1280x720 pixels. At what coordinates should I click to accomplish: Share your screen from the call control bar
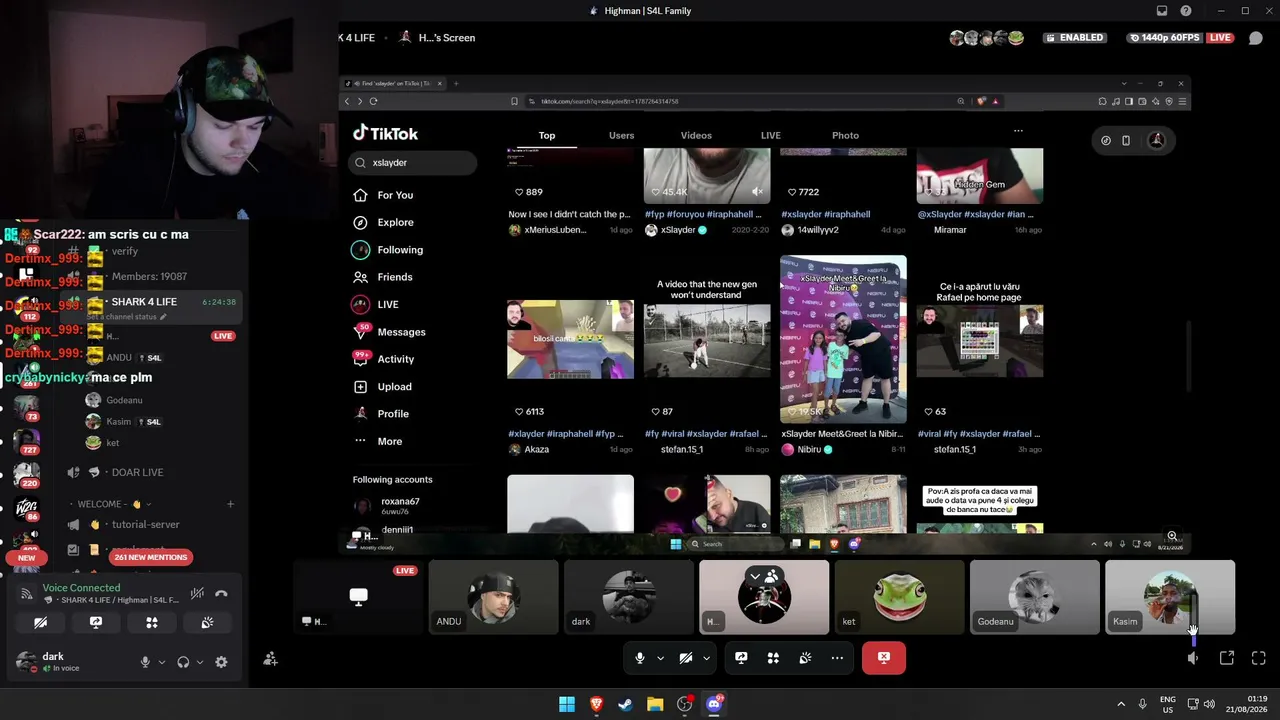[x=741, y=658]
